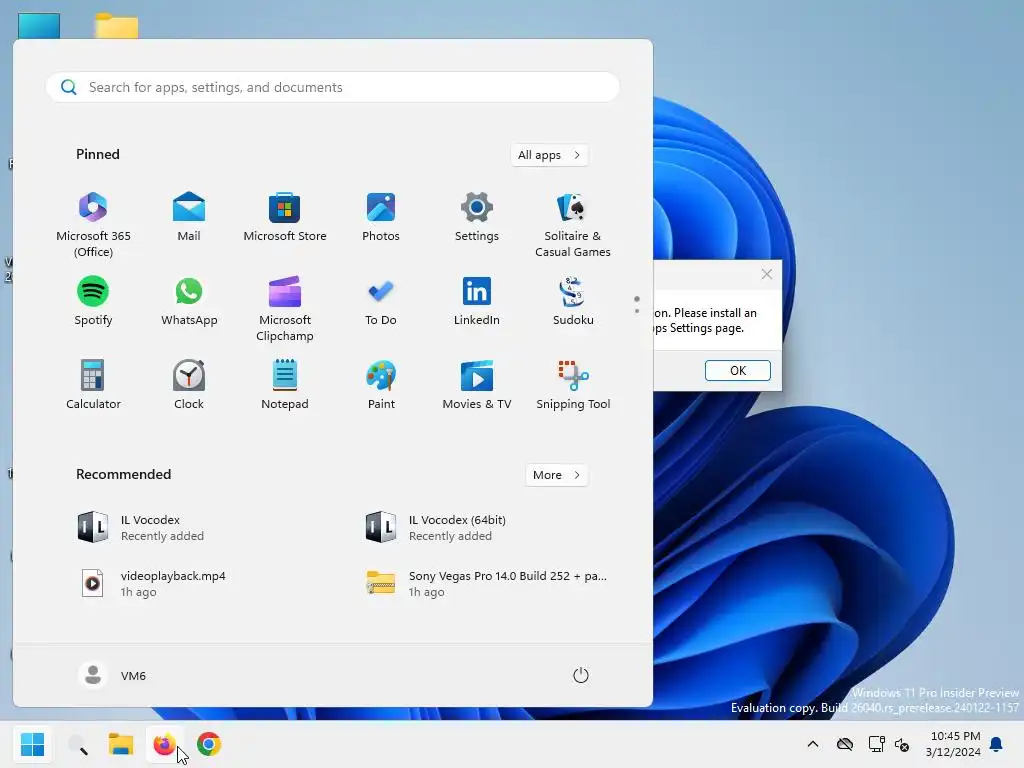Go to next pinned apps page dot
Viewport: 1024px width, 768px height.
click(x=637, y=311)
